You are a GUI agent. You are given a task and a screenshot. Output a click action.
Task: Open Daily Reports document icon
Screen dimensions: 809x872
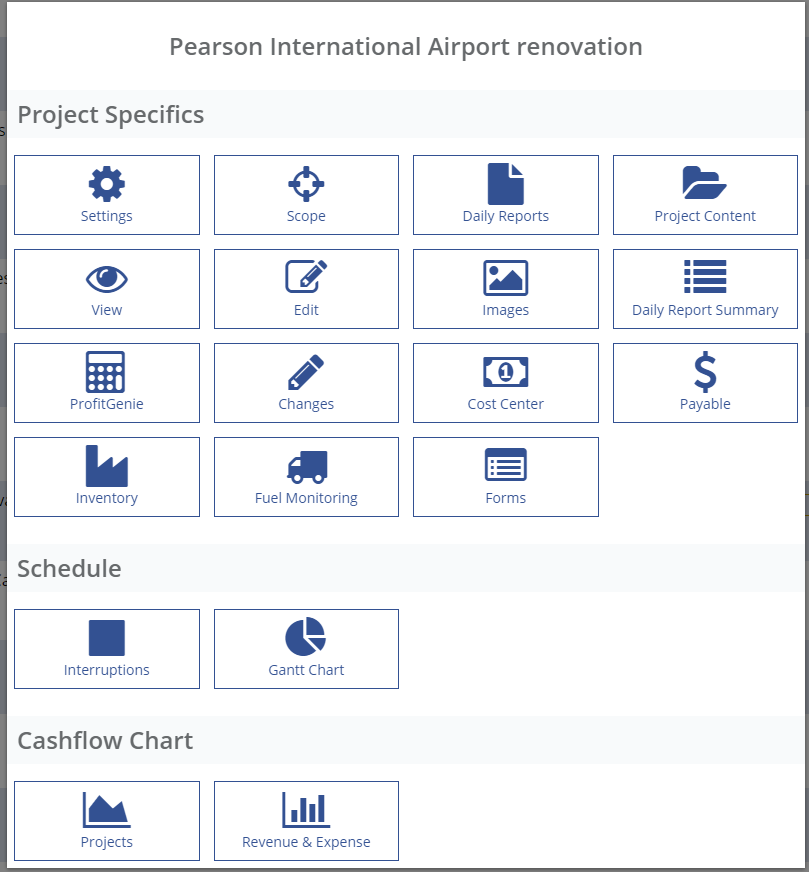click(506, 184)
